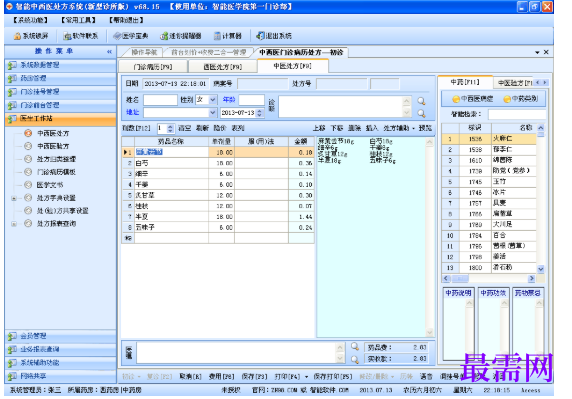Switch to the 西医处方 tab
The width and height of the screenshot is (572, 399).
pos(223,67)
